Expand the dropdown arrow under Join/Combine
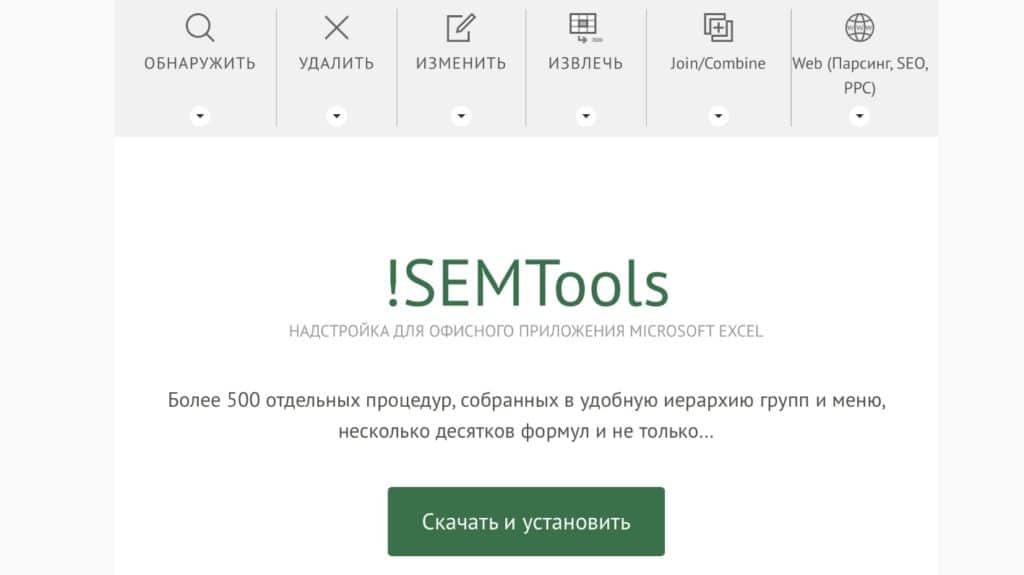 718,116
